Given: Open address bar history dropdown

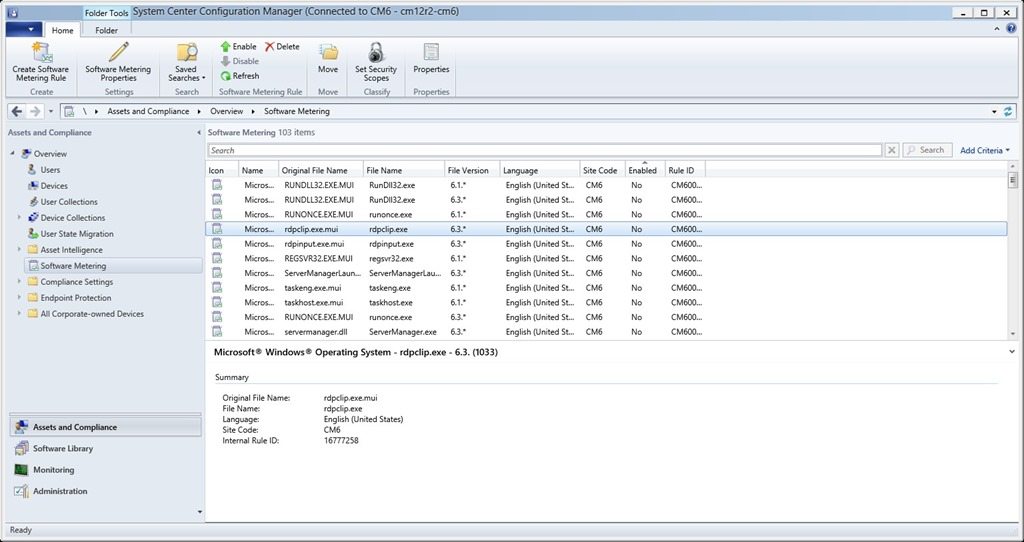Looking at the screenshot, I should (995, 112).
